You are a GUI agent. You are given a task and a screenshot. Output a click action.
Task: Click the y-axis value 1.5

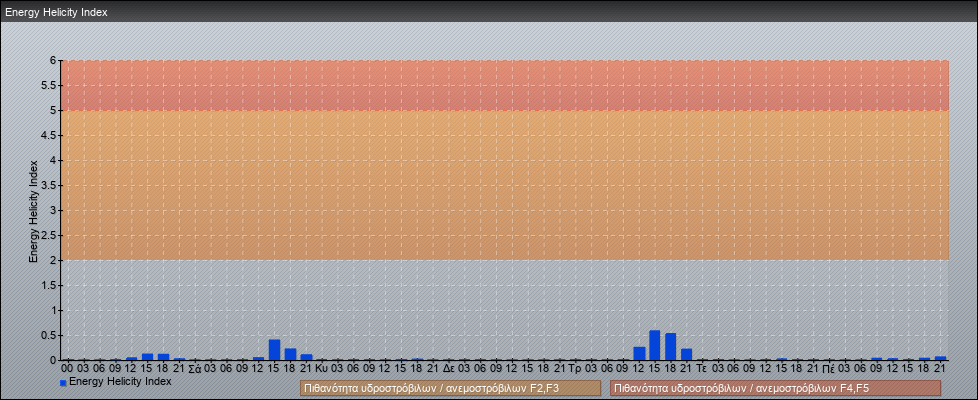click(49, 285)
